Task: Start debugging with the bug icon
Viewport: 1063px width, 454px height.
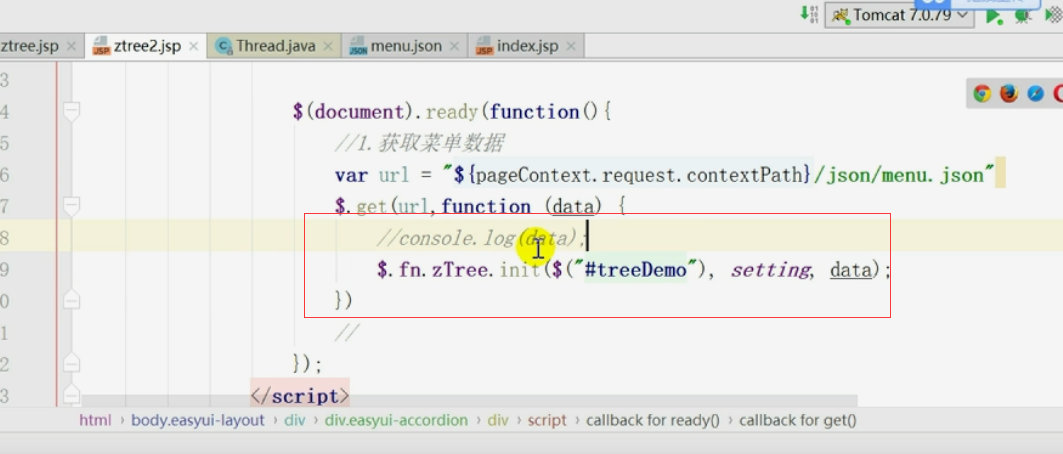Action: click(1023, 17)
